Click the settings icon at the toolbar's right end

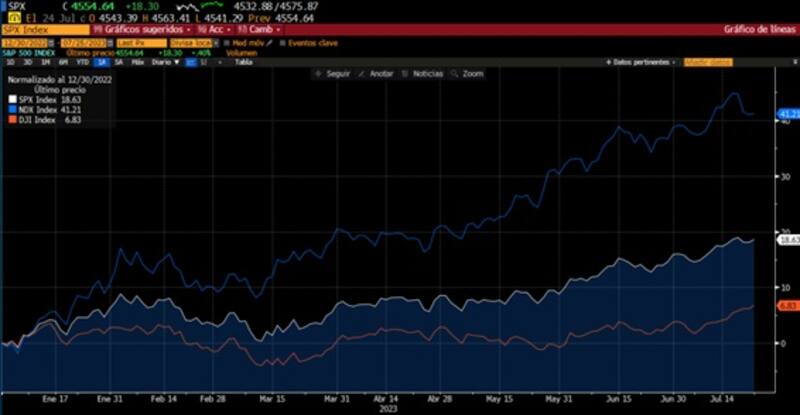tap(789, 62)
